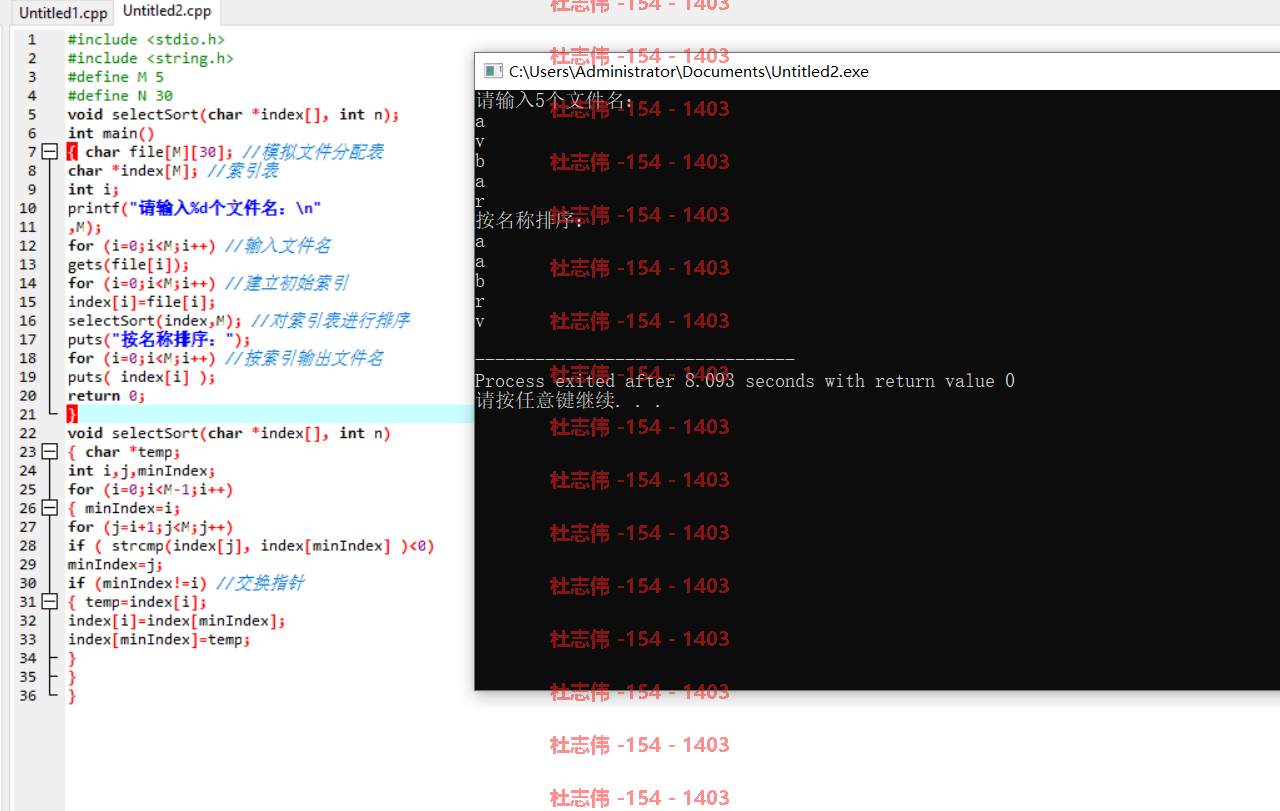Click the '按名称排序' console output line
Viewport: 1280px width, 811px height.
[529, 221]
